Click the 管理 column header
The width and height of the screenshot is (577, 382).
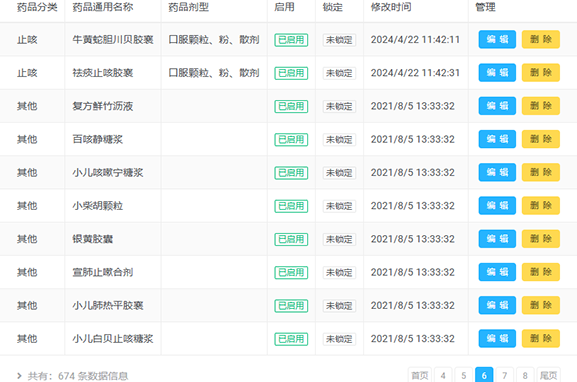pos(485,7)
